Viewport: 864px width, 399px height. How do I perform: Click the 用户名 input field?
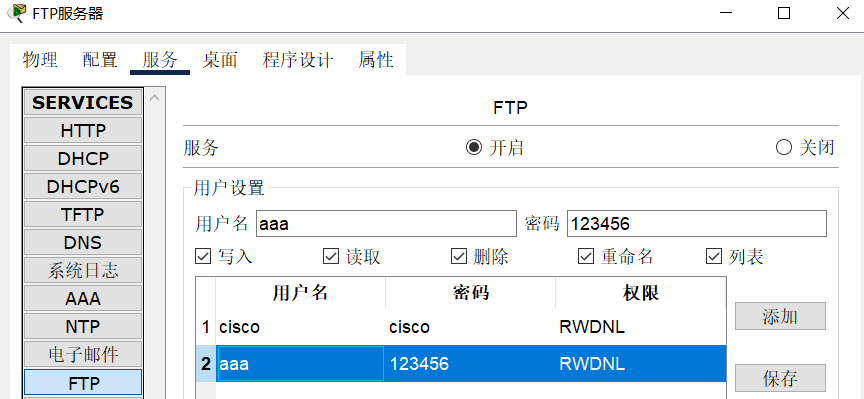[x=386, y=224]
